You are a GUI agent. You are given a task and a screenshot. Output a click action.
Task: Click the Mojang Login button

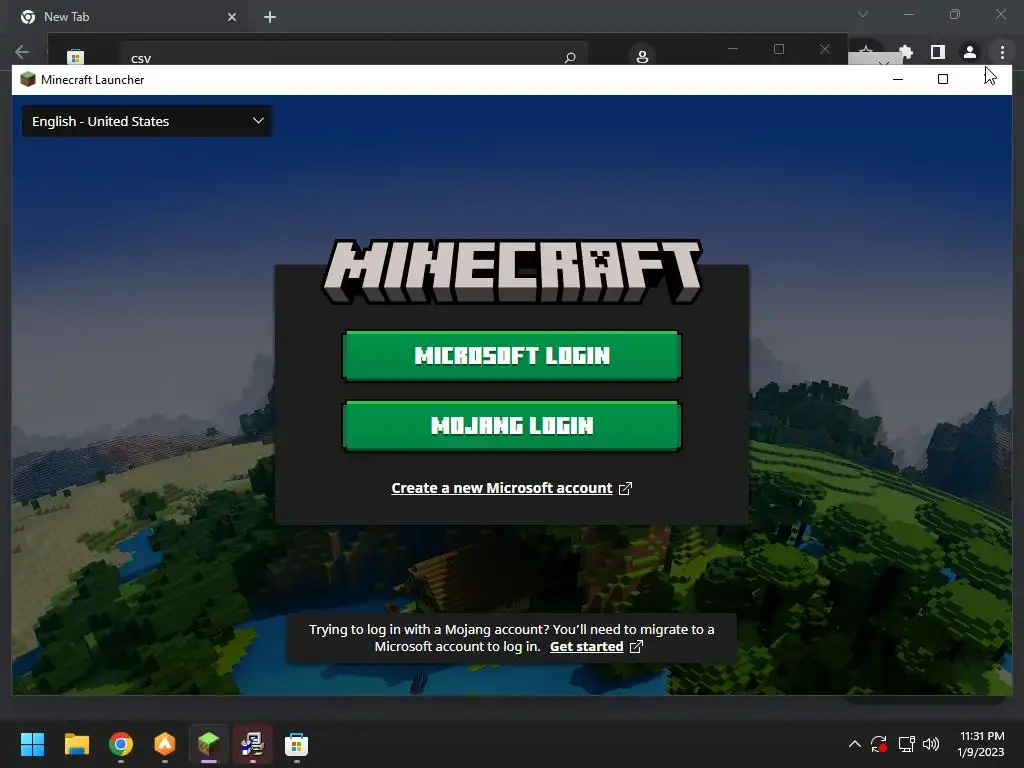point(511,426)
